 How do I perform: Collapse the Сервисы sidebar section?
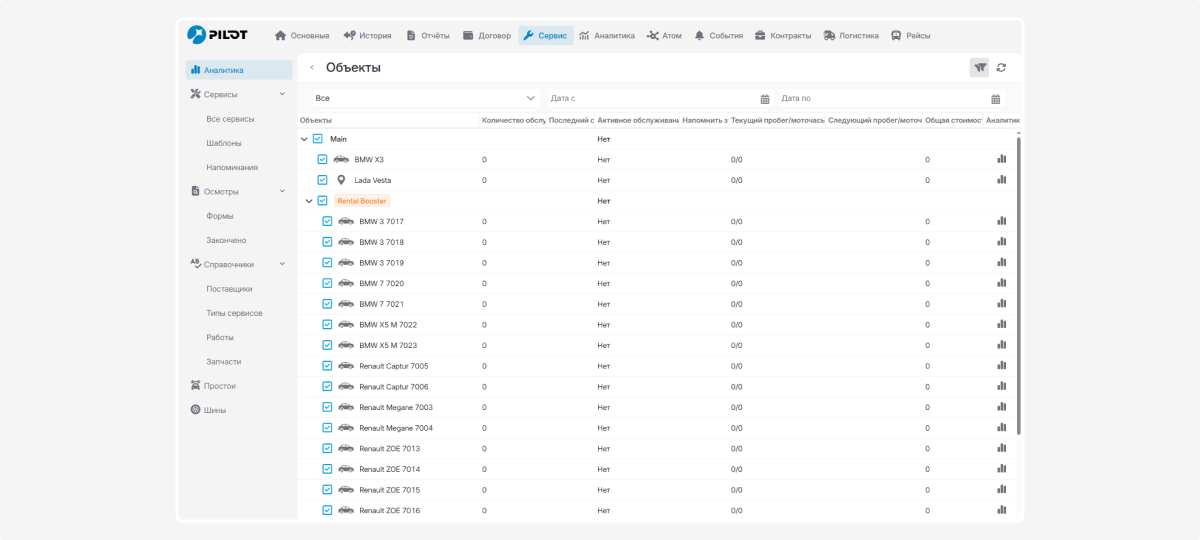(x=282, y=94)
